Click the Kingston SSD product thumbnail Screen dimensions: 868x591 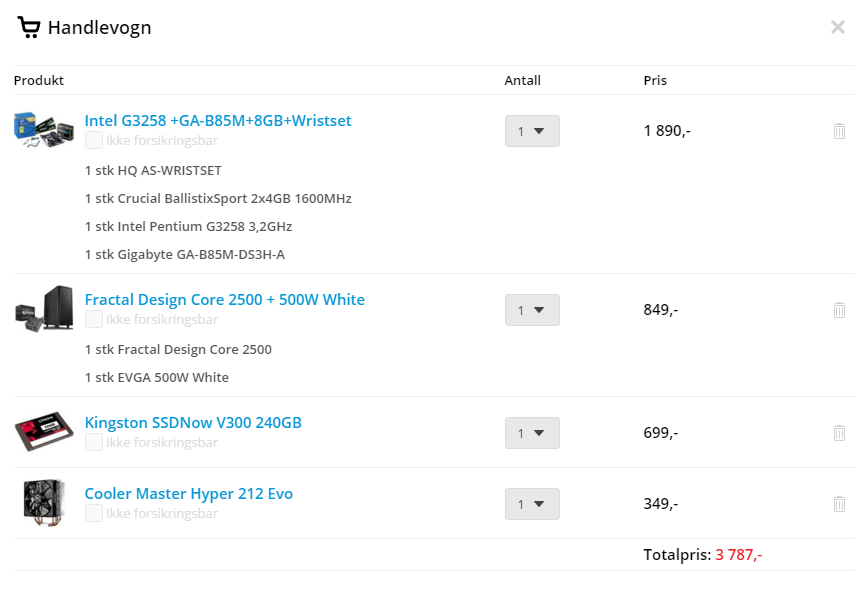tap(44, 432)
